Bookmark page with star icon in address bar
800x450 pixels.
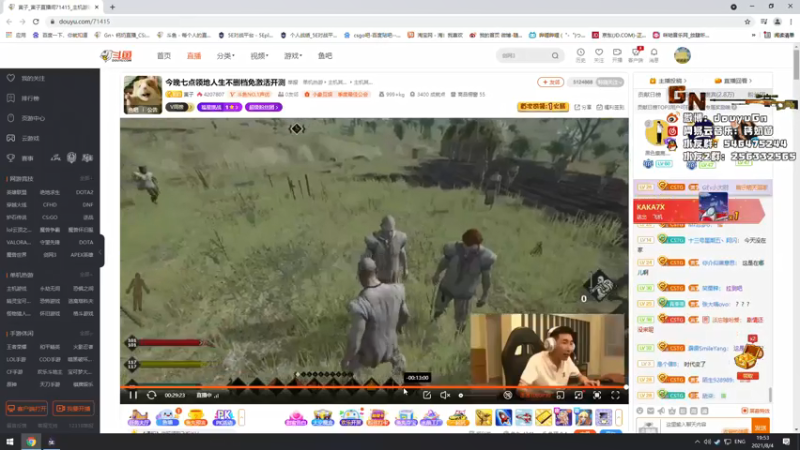[747, 21]
